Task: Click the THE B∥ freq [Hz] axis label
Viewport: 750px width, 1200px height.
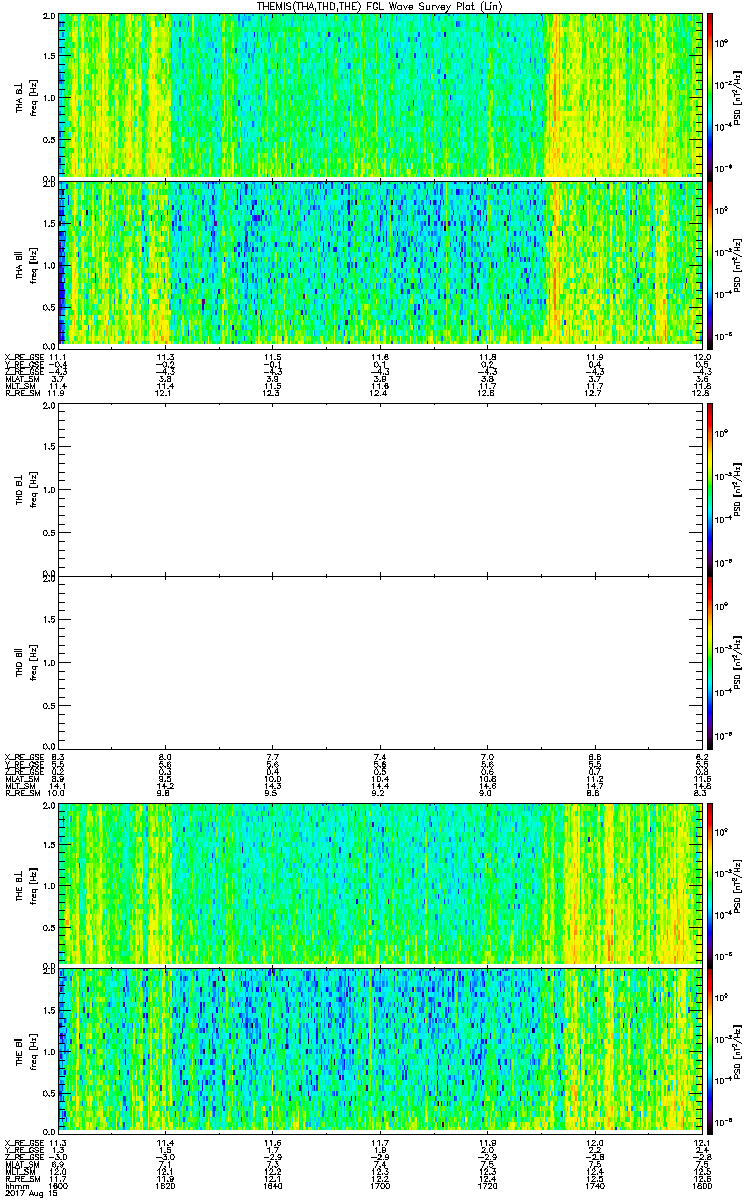Action: click(33, 1050)
